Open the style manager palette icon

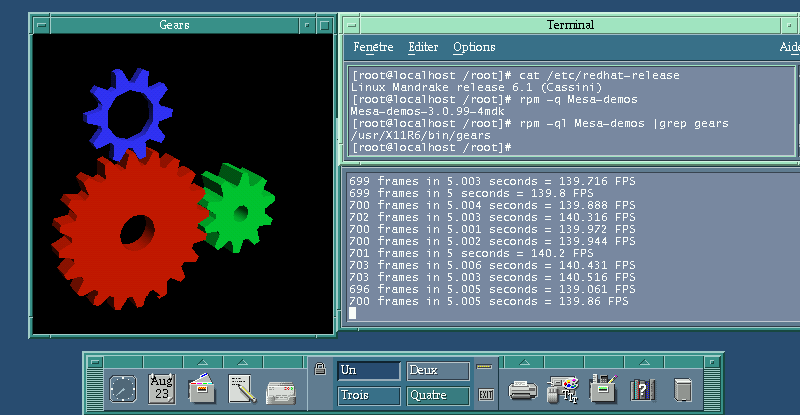click(x=562, y=390)
